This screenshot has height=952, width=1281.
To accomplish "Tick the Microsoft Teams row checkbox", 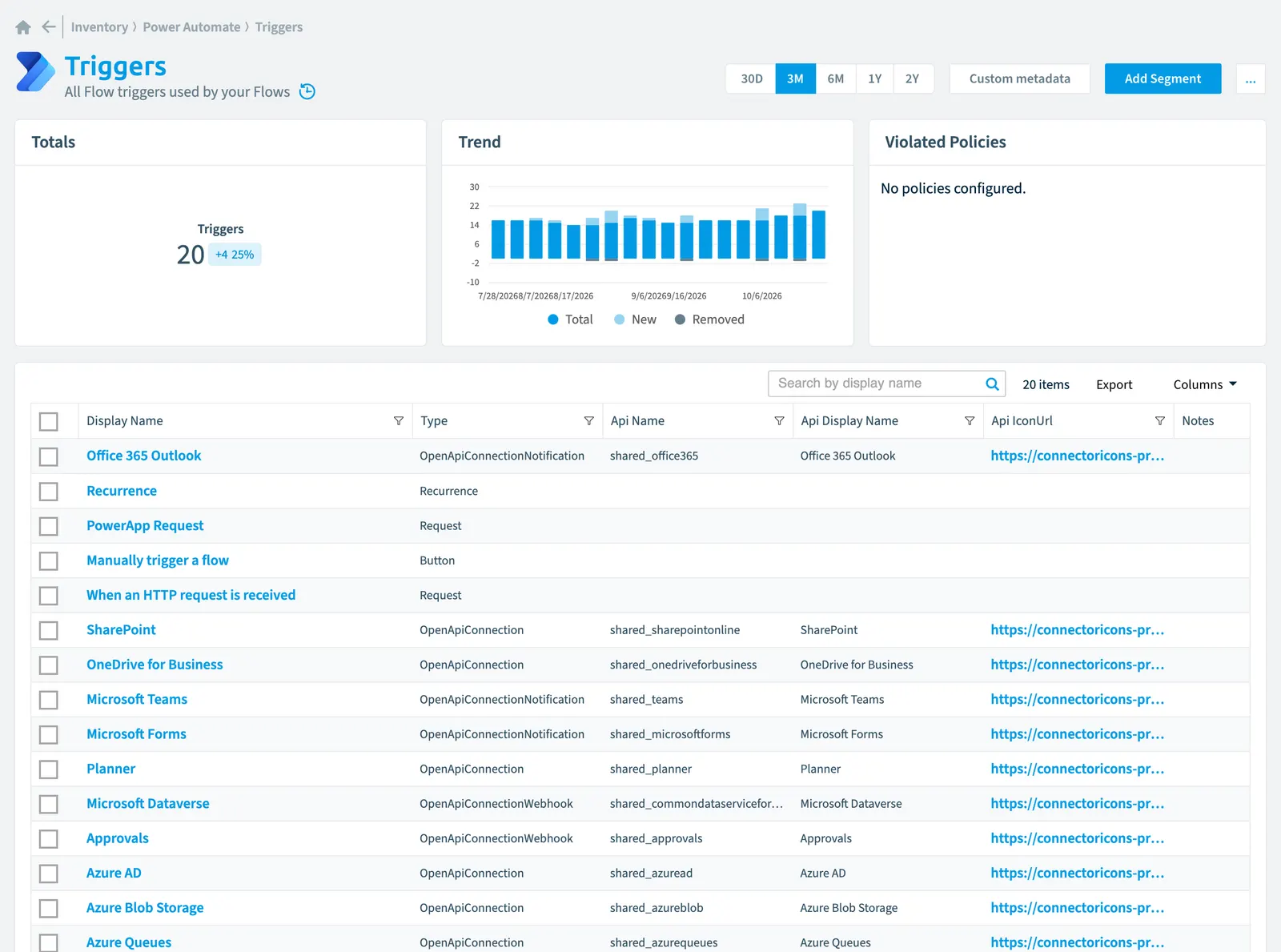I will click(49, 700).
